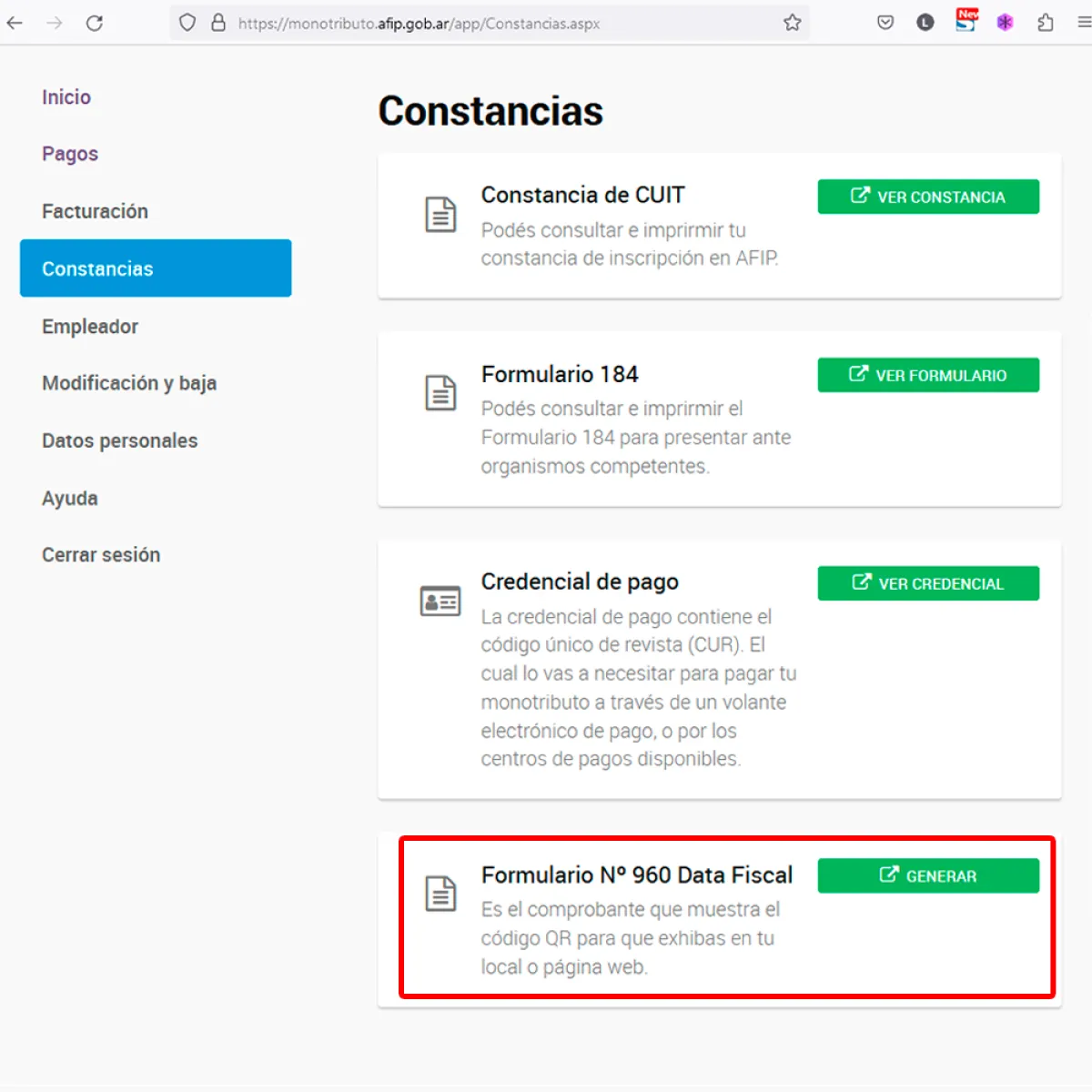Open the Facturación sidebar section
The width and height of the screenshot is (1092, 1092).
point(95,211)
